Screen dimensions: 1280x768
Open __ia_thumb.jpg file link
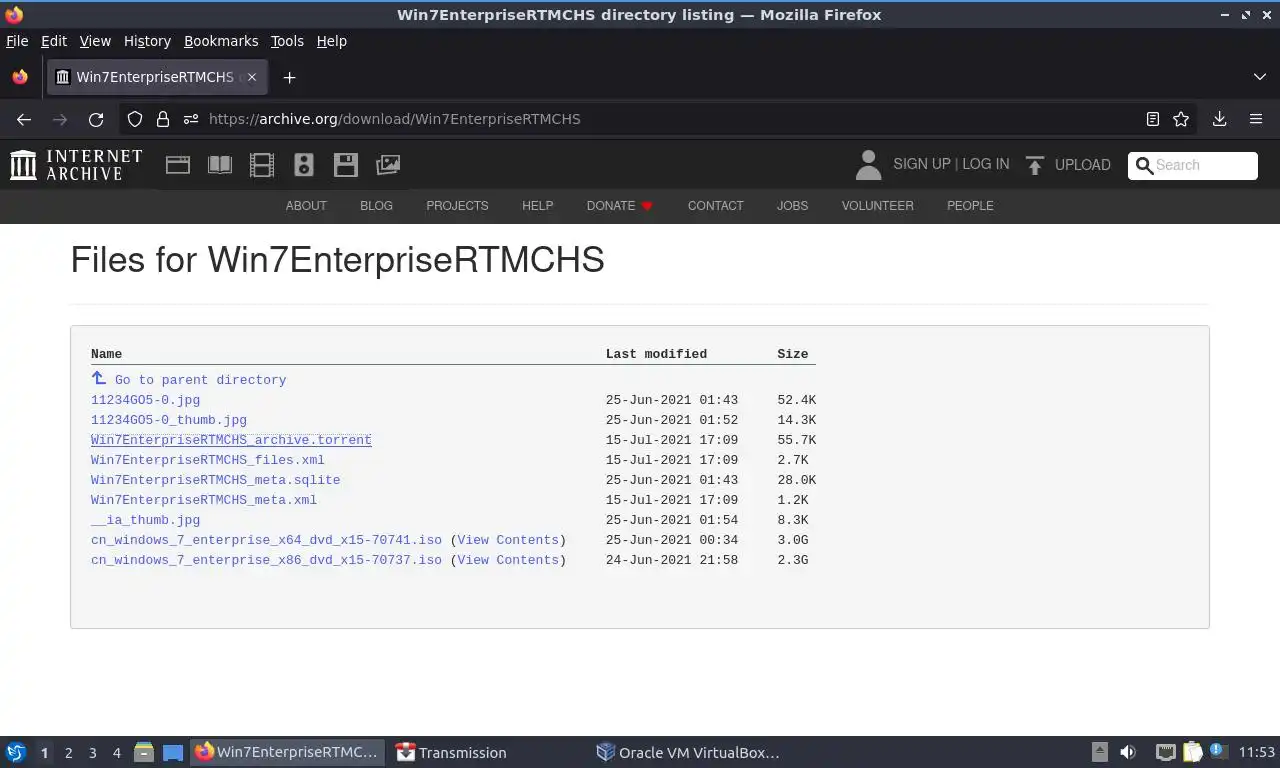click(145, 520)
